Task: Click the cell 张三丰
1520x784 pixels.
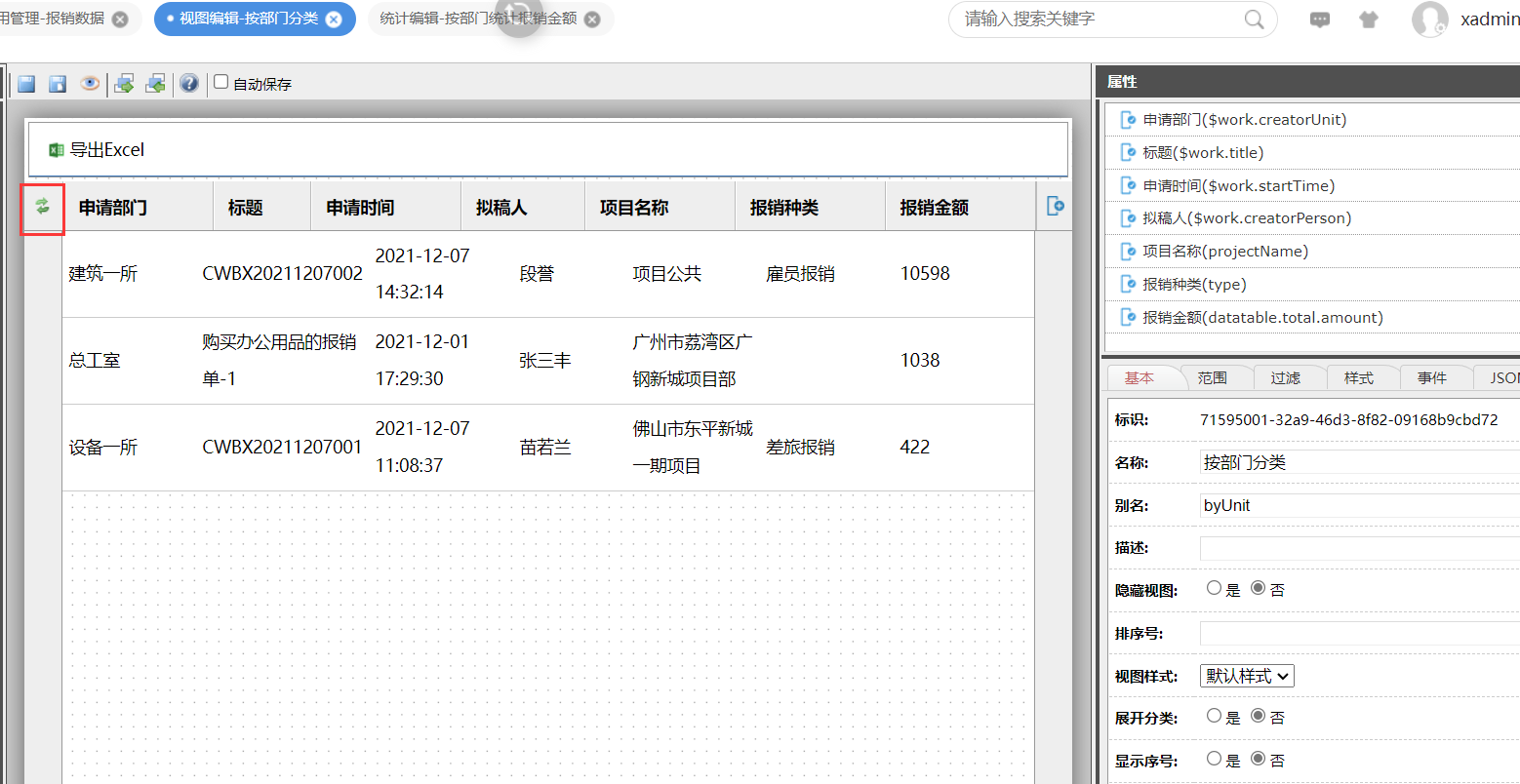Action: coord(545,361)
